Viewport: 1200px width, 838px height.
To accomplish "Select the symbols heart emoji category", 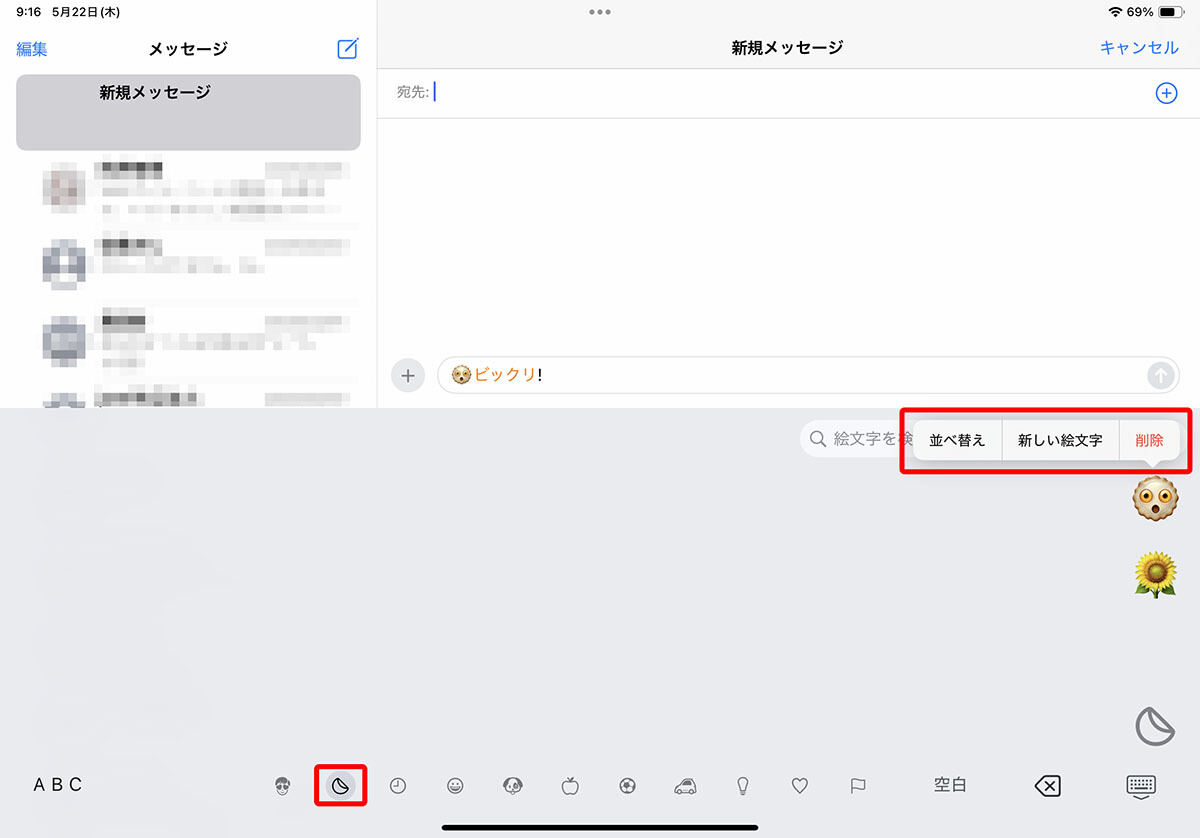I will pos(800,786).
